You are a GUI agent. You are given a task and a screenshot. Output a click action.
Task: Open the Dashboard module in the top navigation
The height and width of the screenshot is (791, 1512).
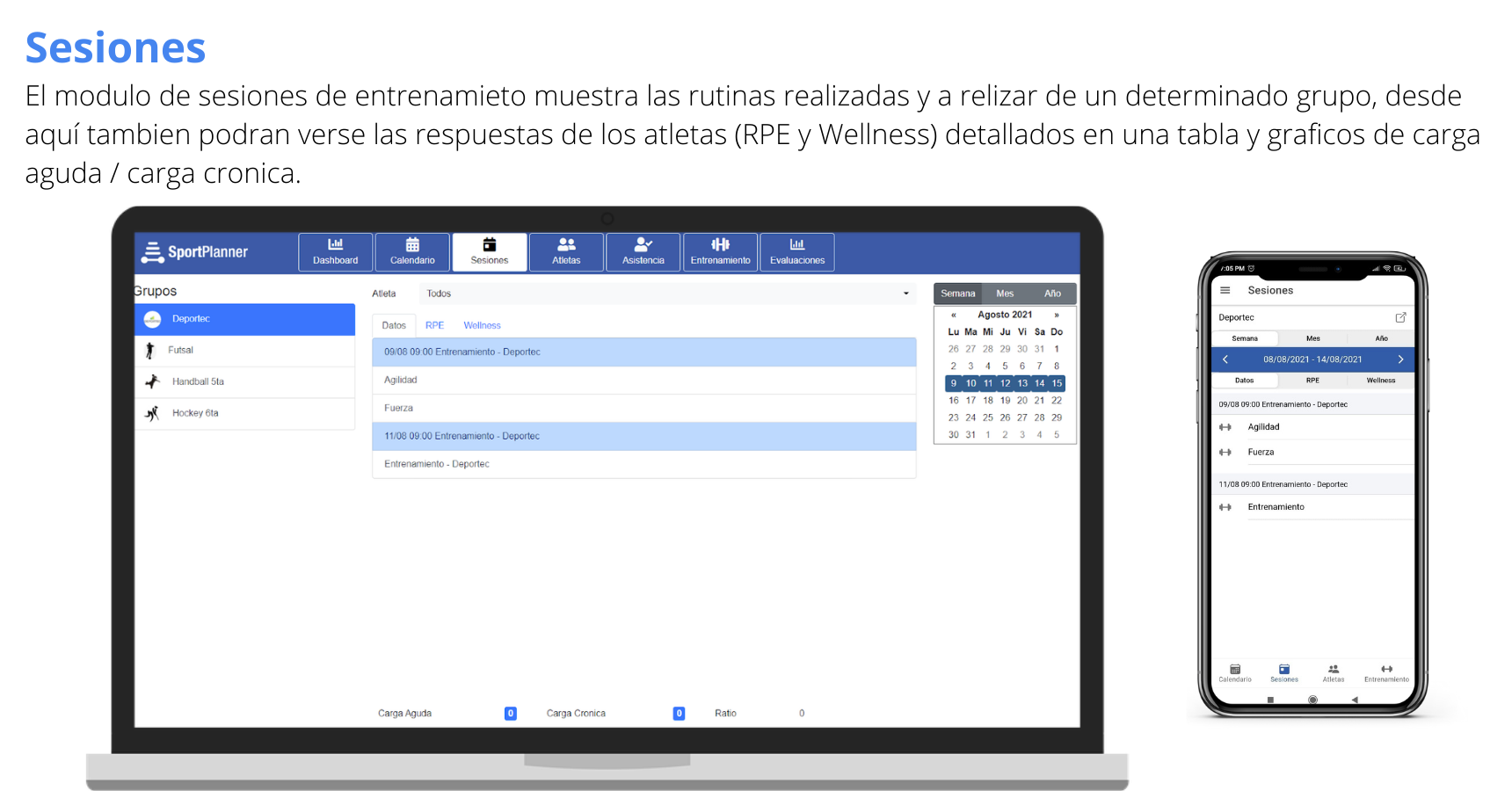click(x=335, y=251)
